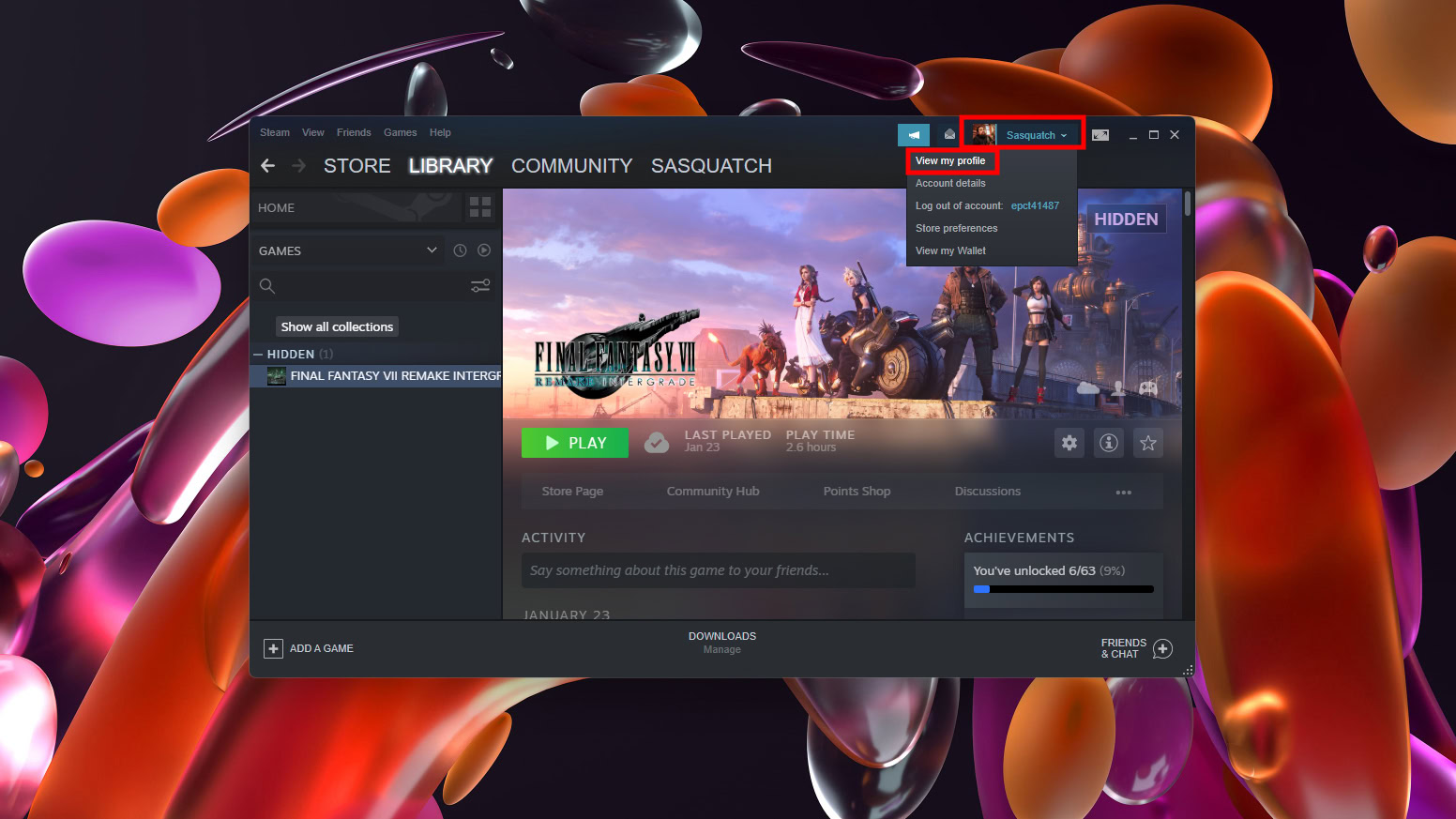Select Final Fantasy VII Remake Intergrade

coord(375,376)
